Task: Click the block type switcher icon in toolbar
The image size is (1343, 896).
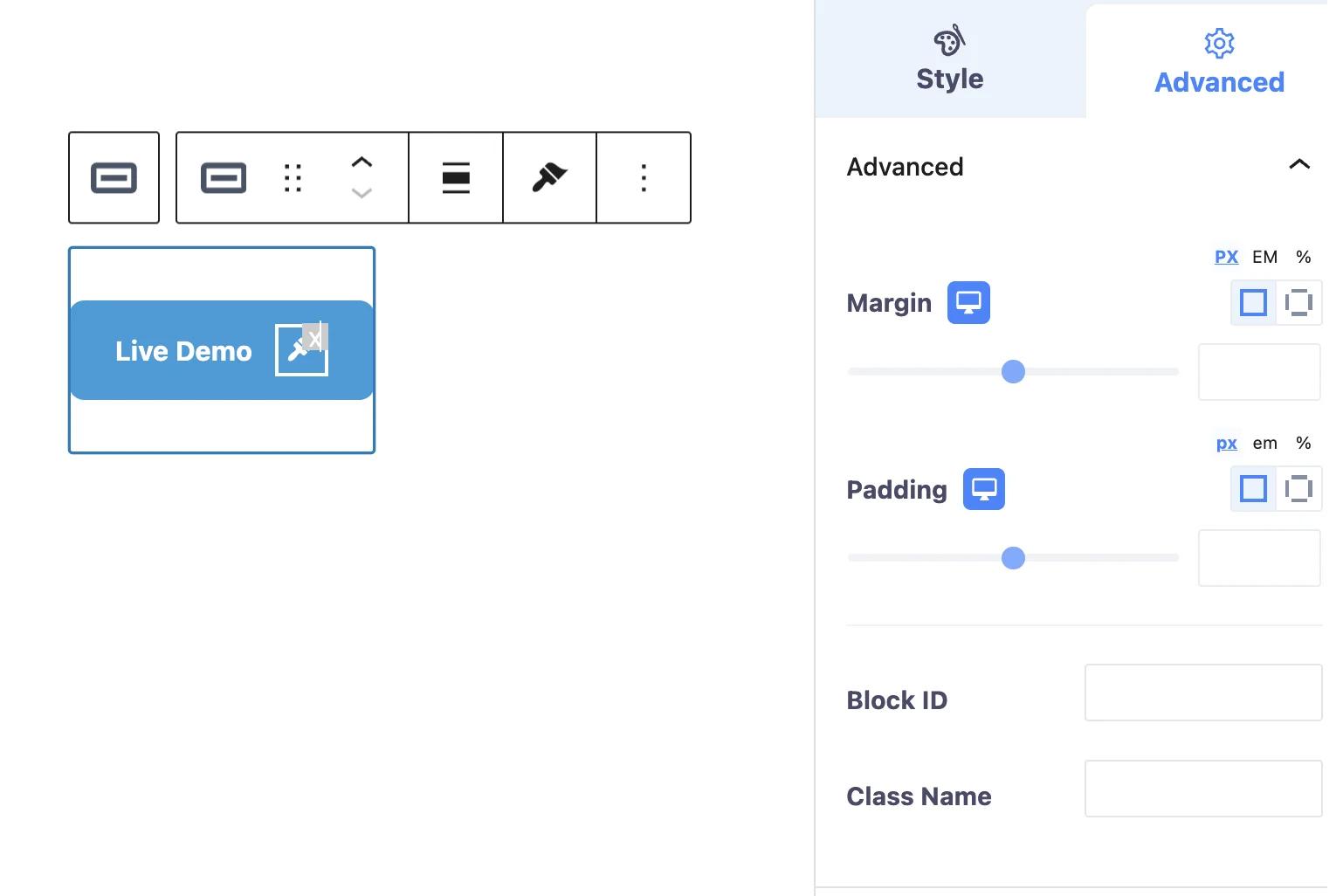Action: (224, 177)
